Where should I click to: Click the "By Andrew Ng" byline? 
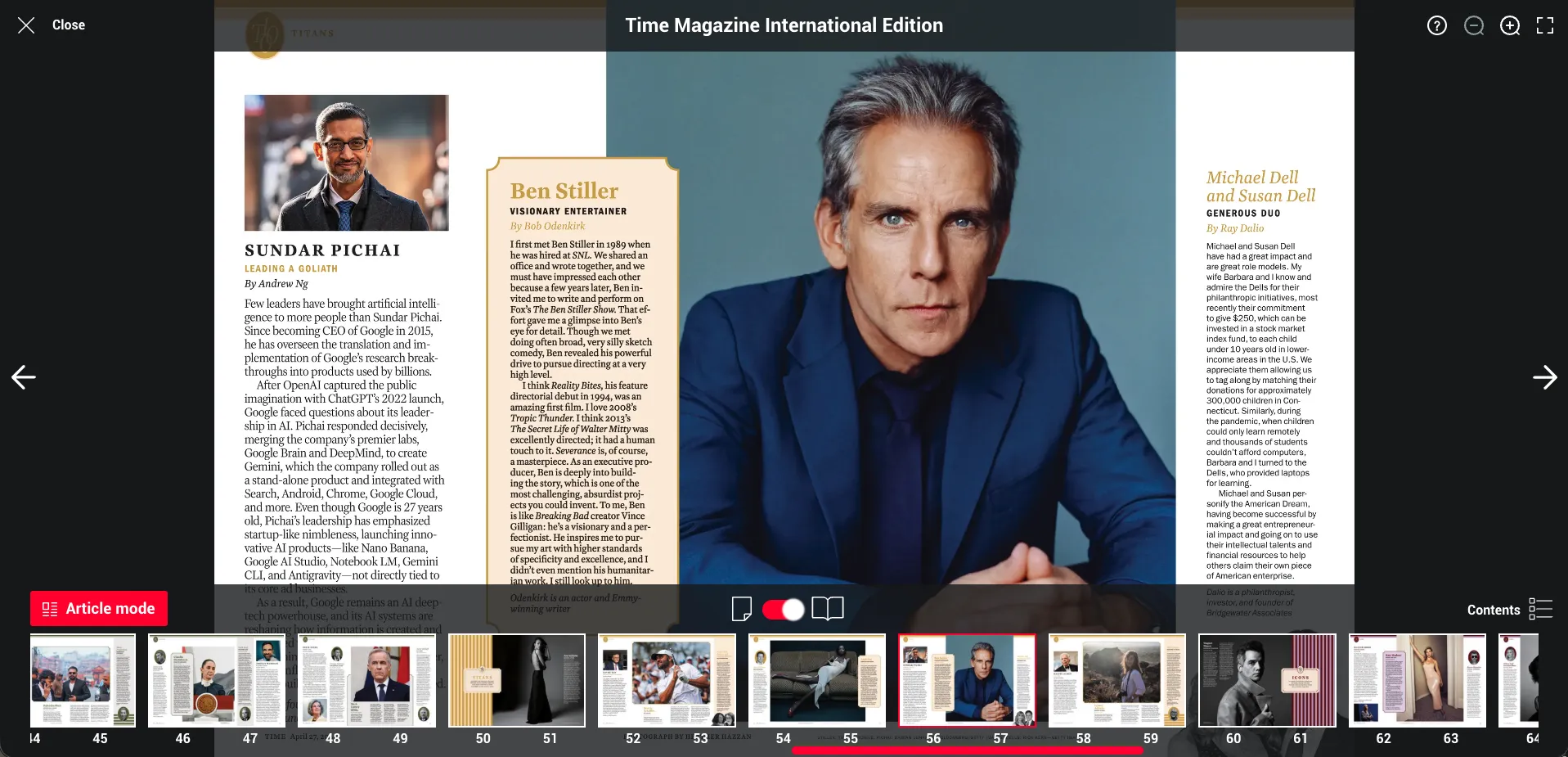point(276,284)
